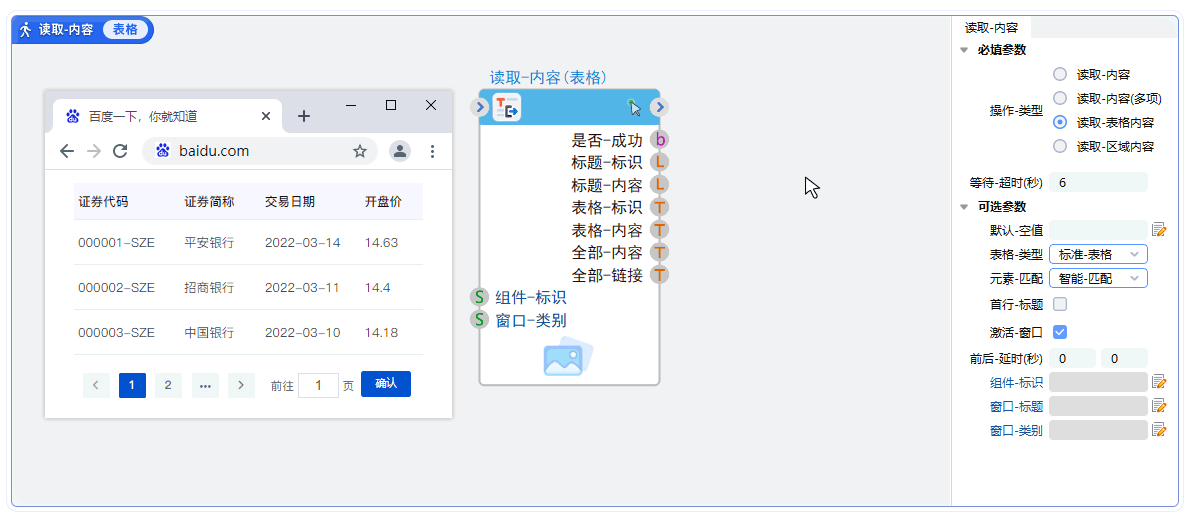Image resolution: width=1194 pixels, height=516 pixels.
Task: Click the 是否-成功 output port
Action: 659,140
